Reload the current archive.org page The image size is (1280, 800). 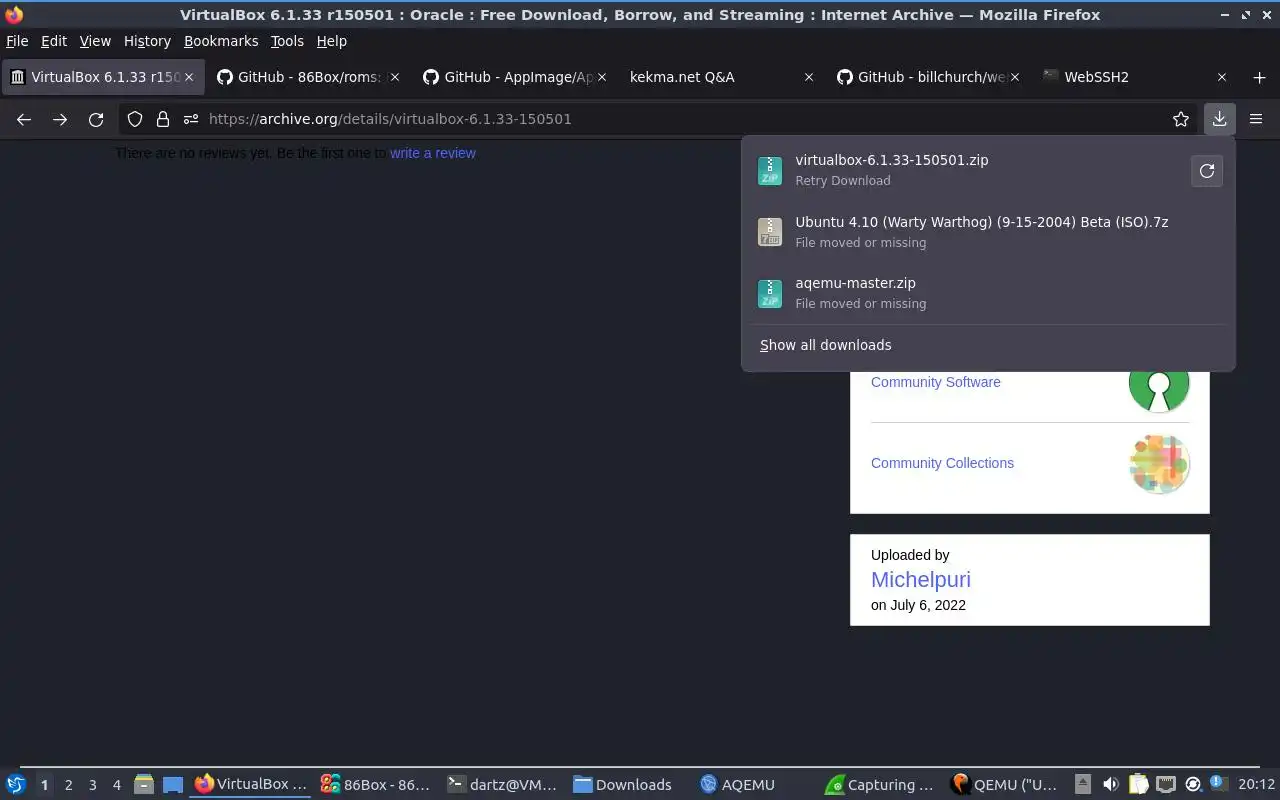tap(96, 119)
